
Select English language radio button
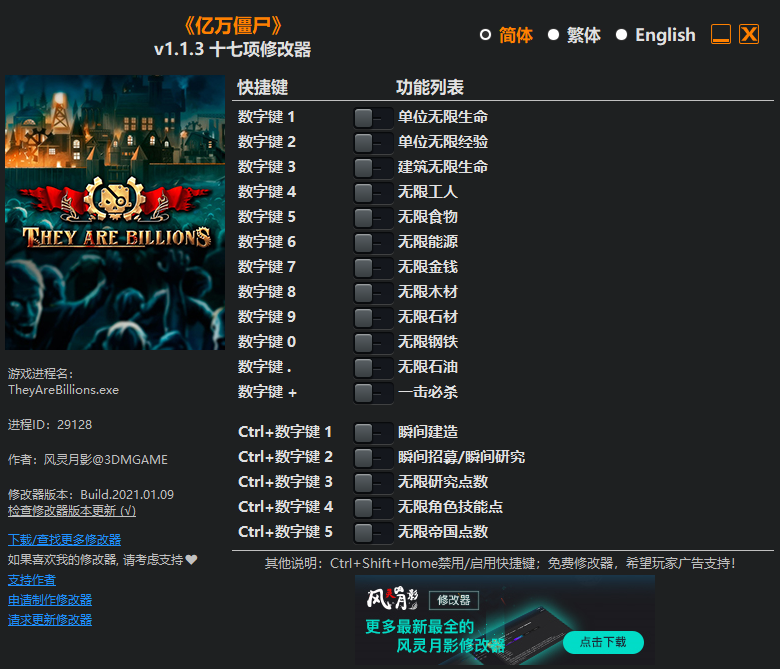click(x=621, y=35)
